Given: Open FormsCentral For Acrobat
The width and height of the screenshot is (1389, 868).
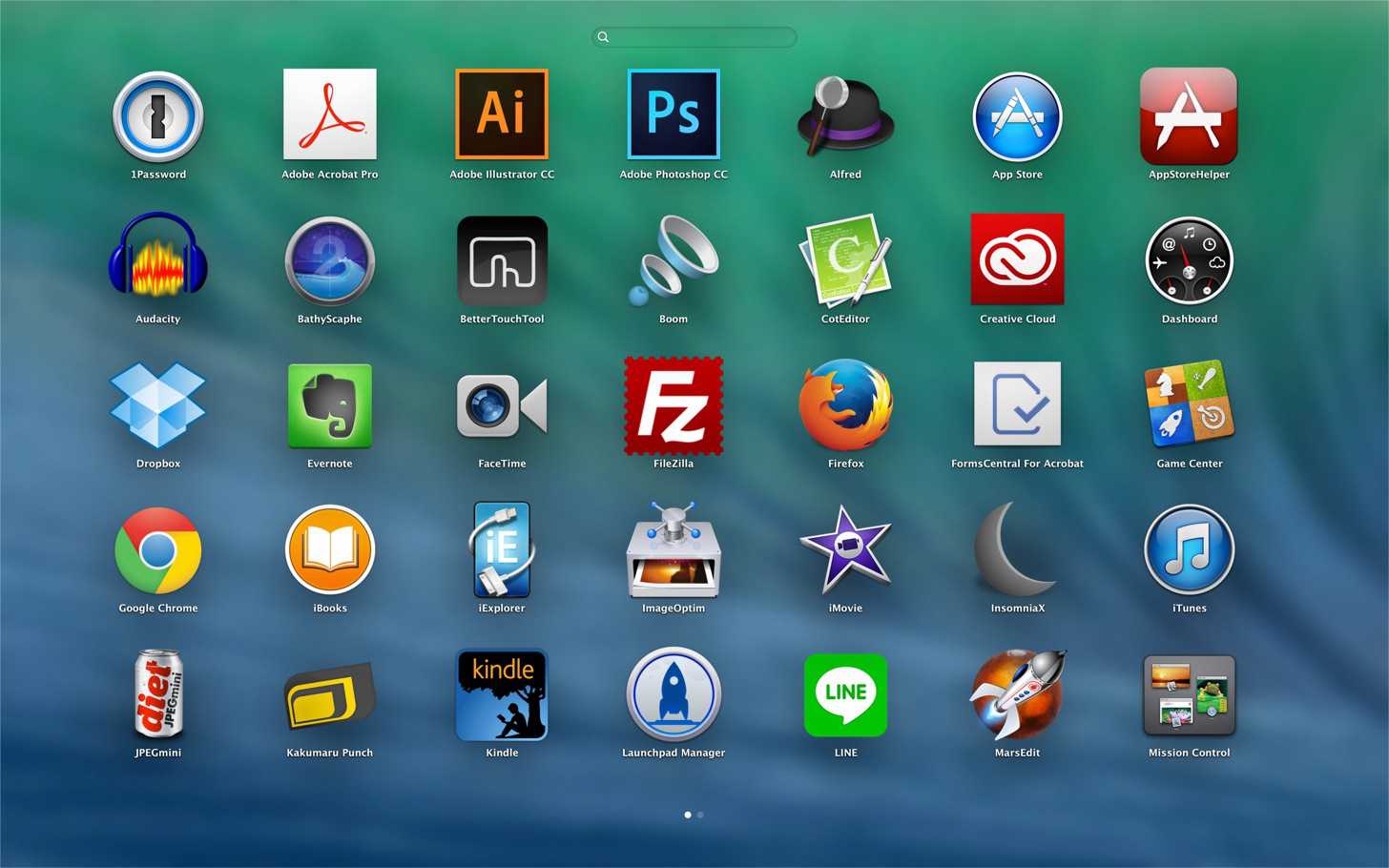Looking at the screenshot, I should tap(1017, 403).
